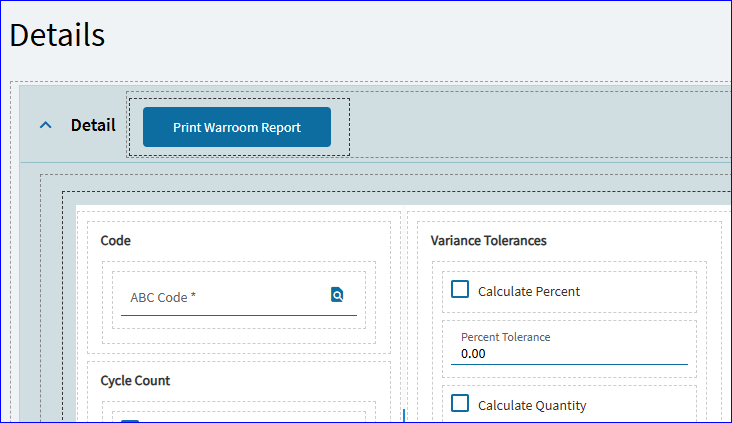The width and height of the screenshot is (732, 423).
Task: Click the blue vertical splitter beside Cycle Count
Action: coord(404,415)
